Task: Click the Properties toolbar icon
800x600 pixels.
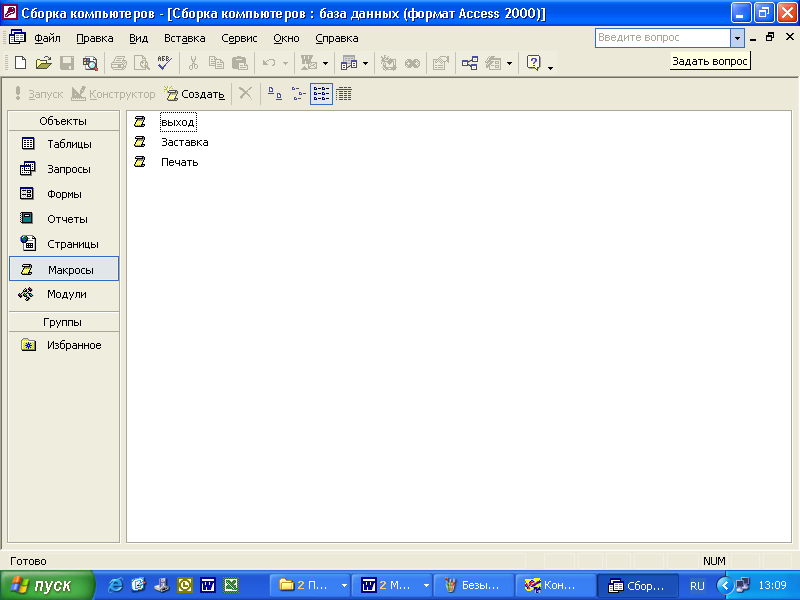Action: [440, 63]
